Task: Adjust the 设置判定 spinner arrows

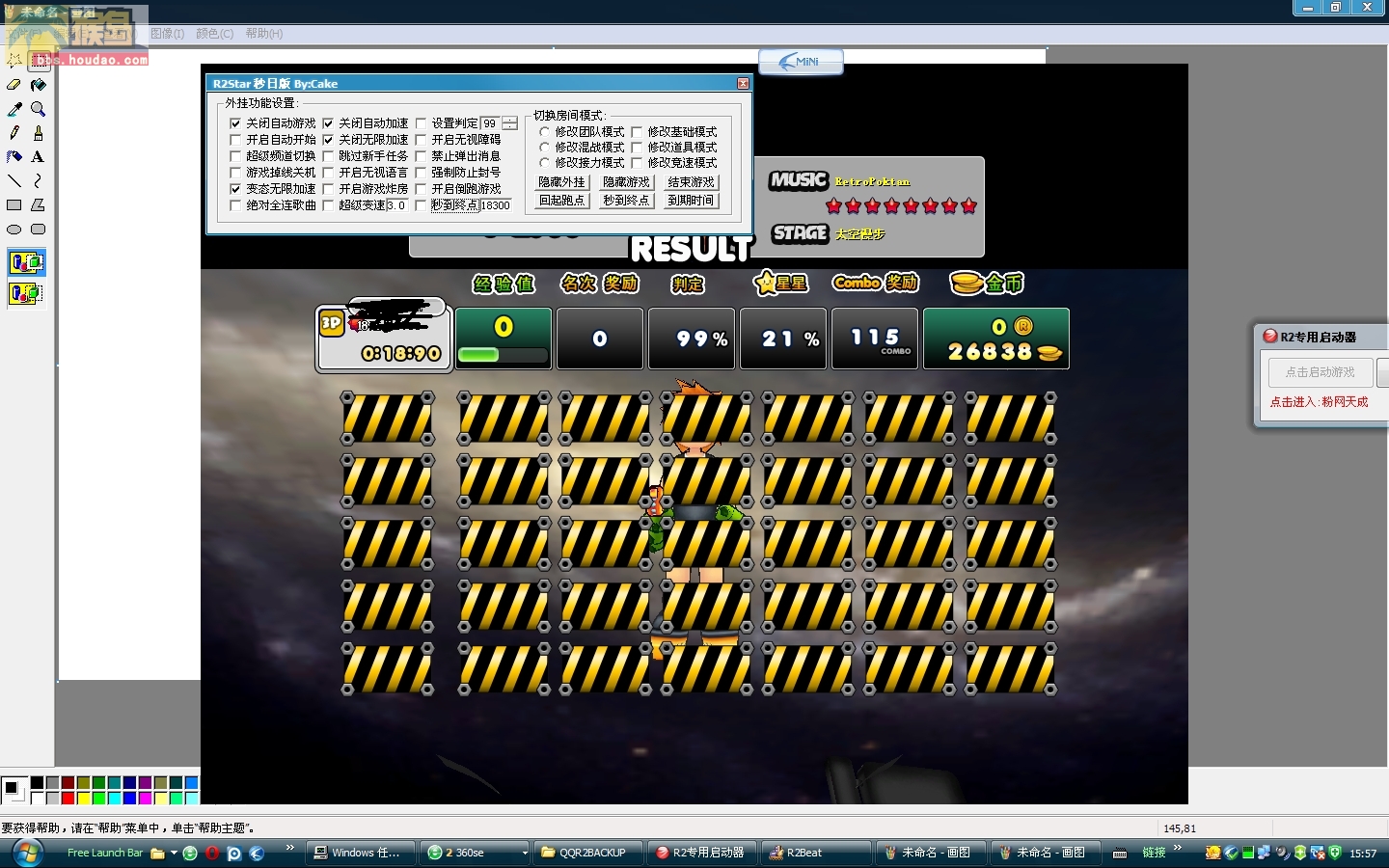Action: pos(510,123)
